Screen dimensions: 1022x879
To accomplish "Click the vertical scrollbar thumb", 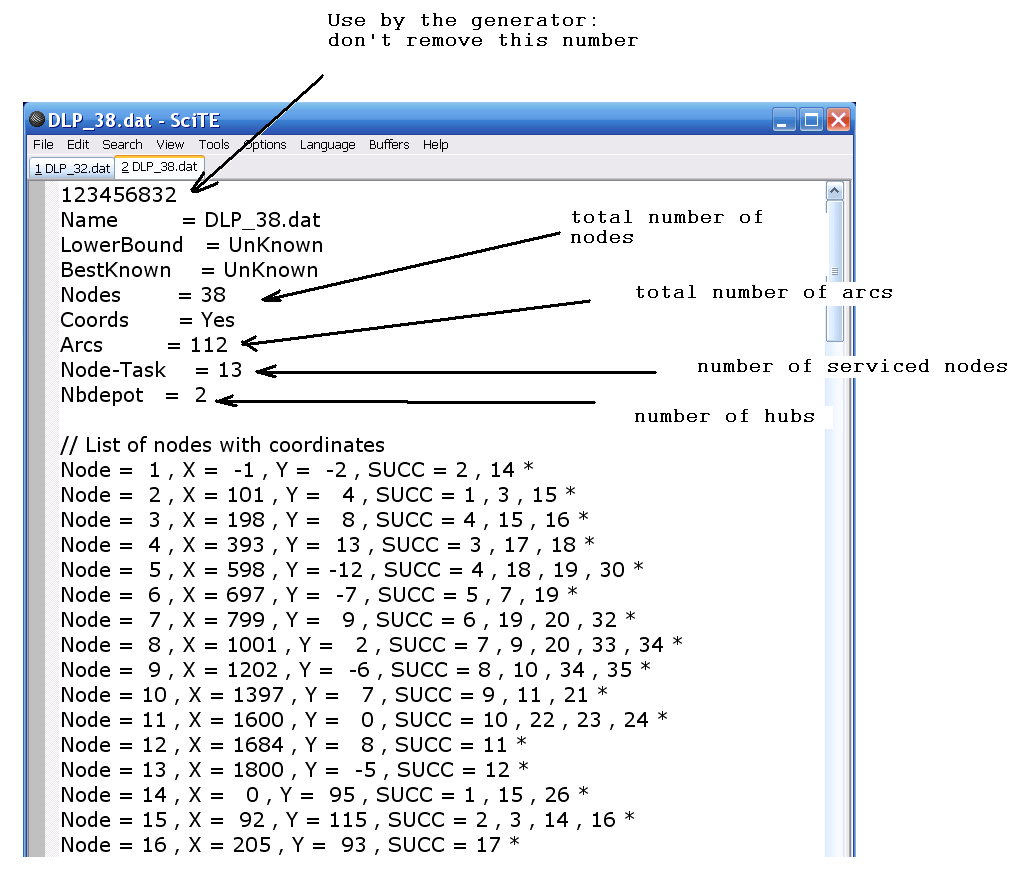I will tap(834, 271).
